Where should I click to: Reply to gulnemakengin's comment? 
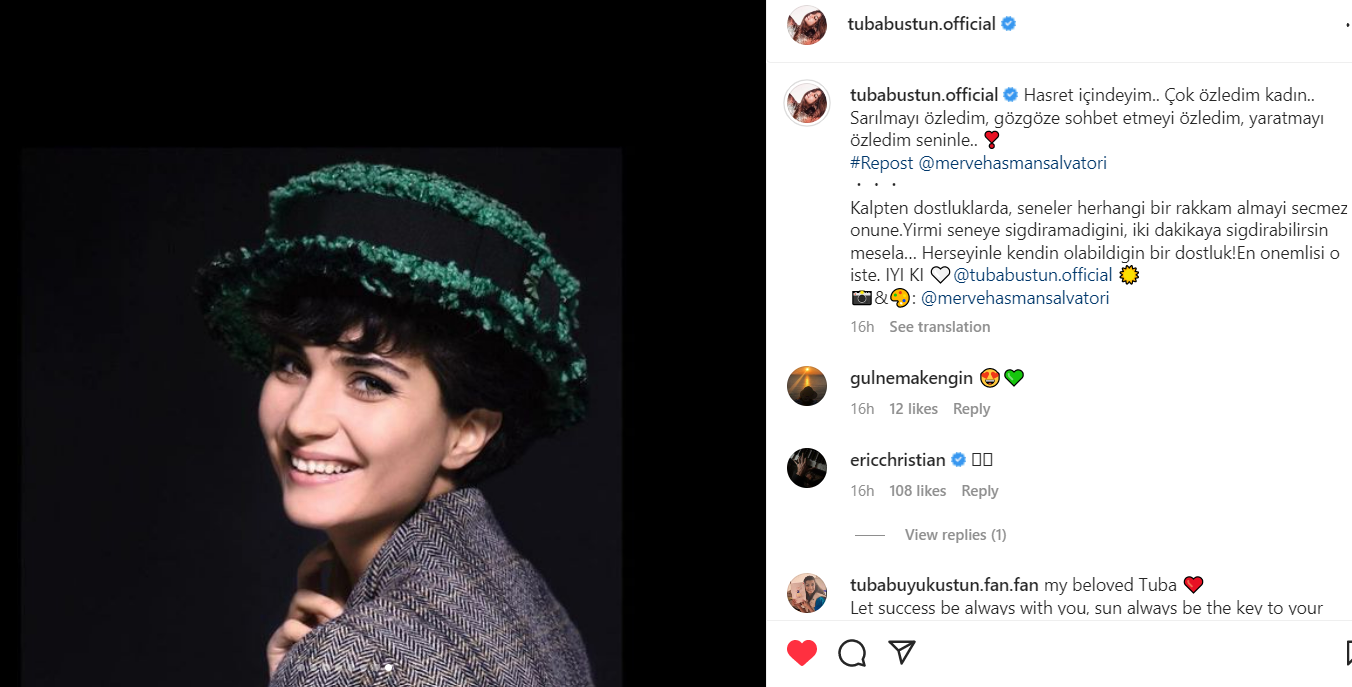click(x=971, y=409)
